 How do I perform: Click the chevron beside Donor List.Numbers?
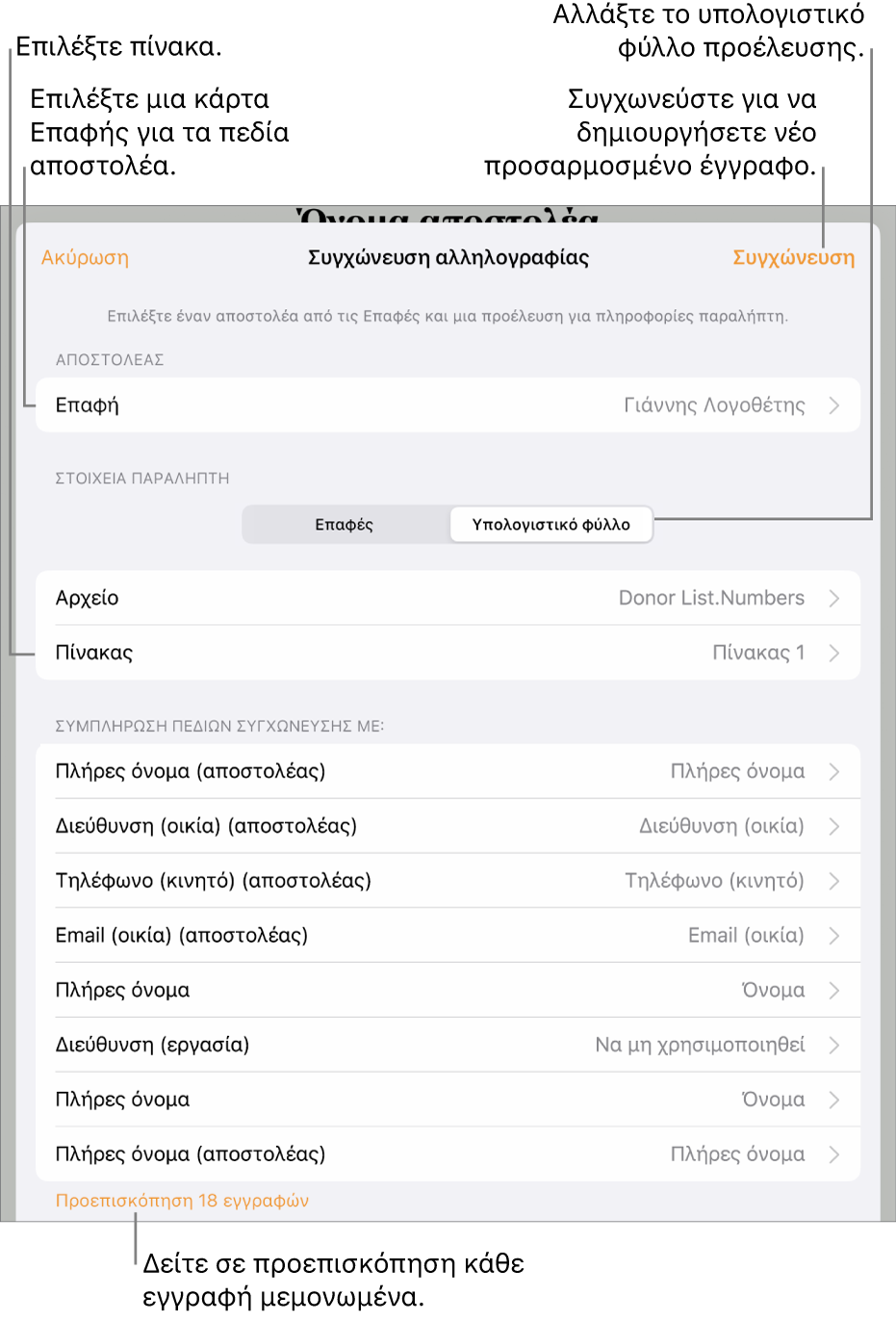click(x=833, y=598)
